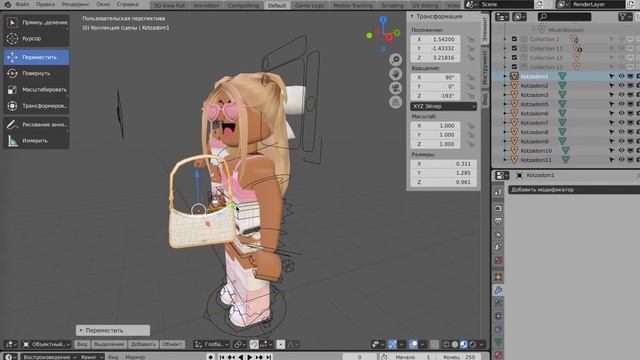640x360 pixels.
Task: Jump to the first frame button
Action: point(222,357)
